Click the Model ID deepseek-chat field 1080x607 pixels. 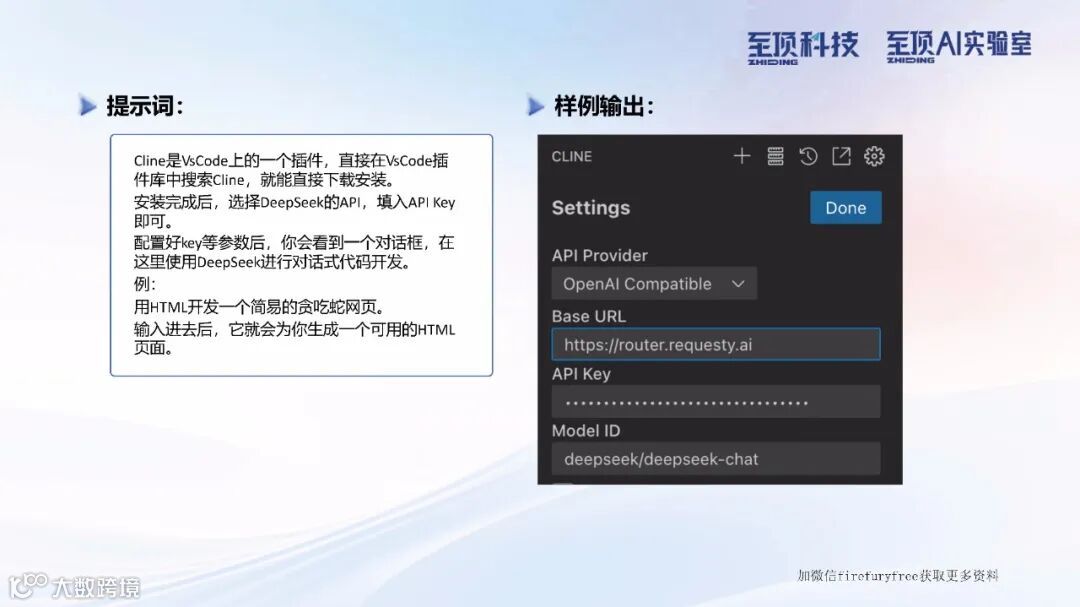pos(716,459)
